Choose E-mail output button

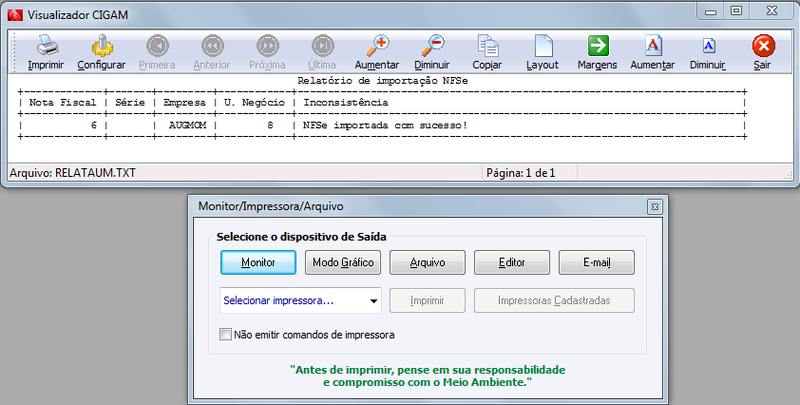point(597,263)
